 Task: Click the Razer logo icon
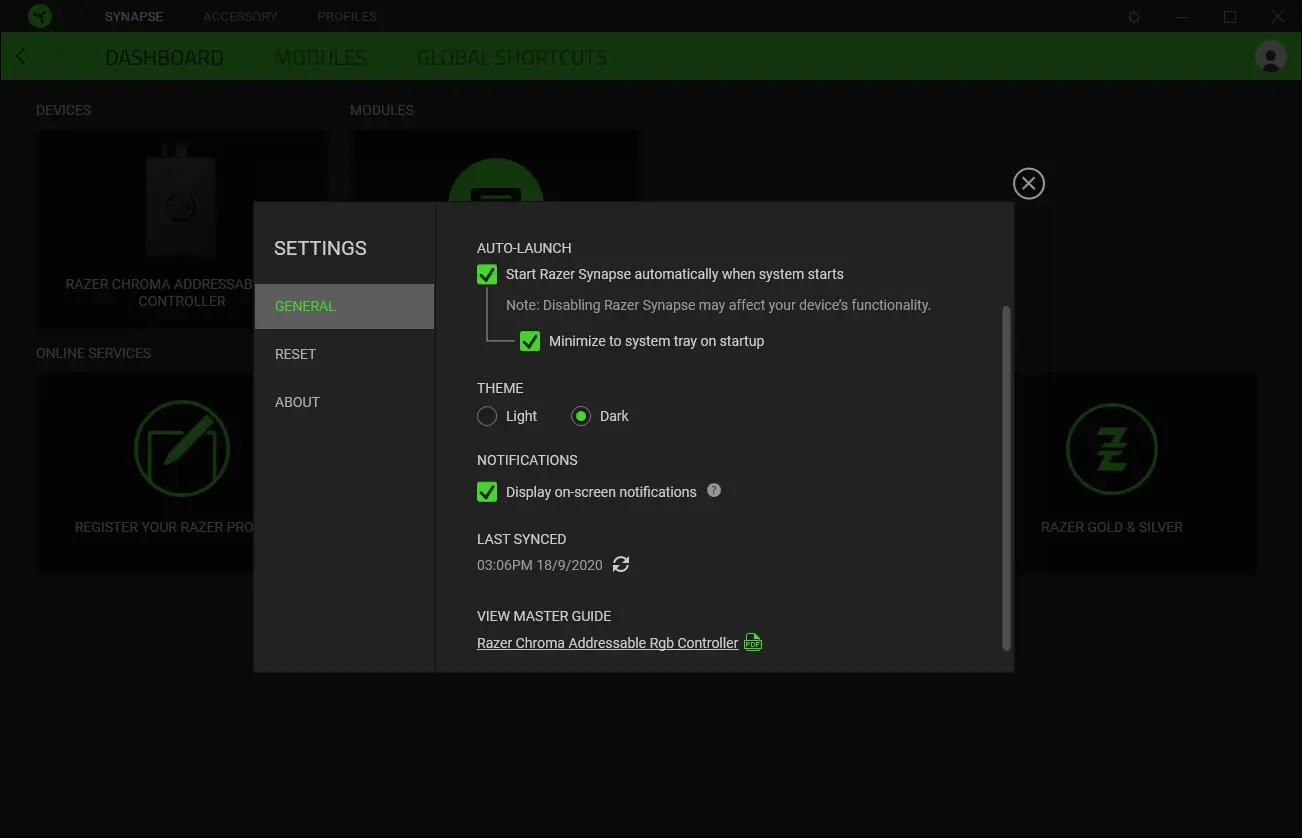pos(39,16)
